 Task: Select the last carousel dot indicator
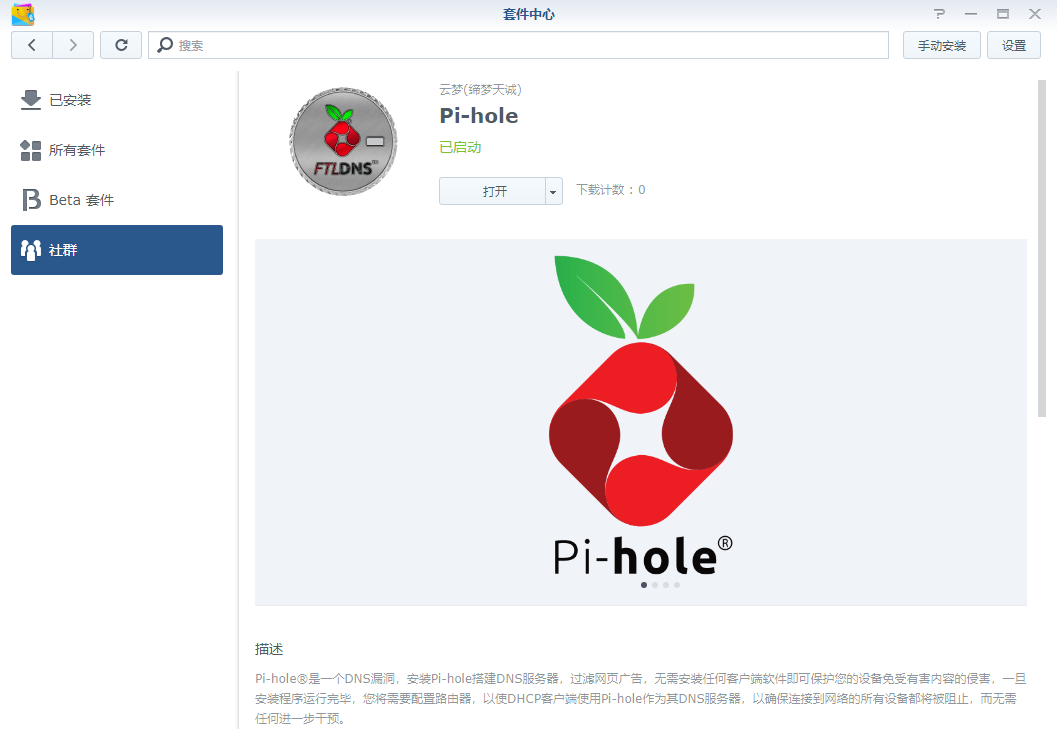(677, 585)
